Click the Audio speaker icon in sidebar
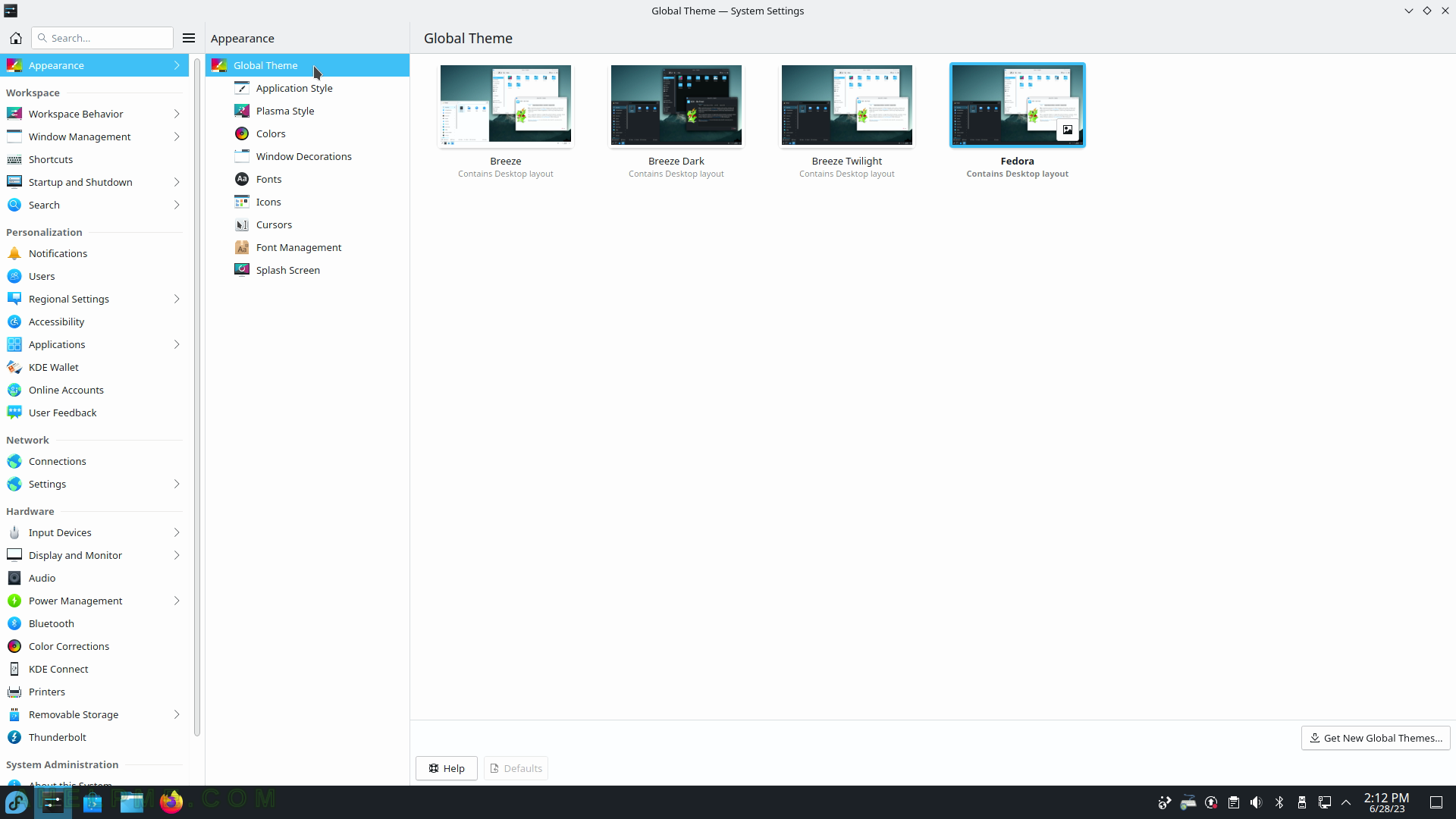This screenshot has width=1456, height=819. [14, 578]
